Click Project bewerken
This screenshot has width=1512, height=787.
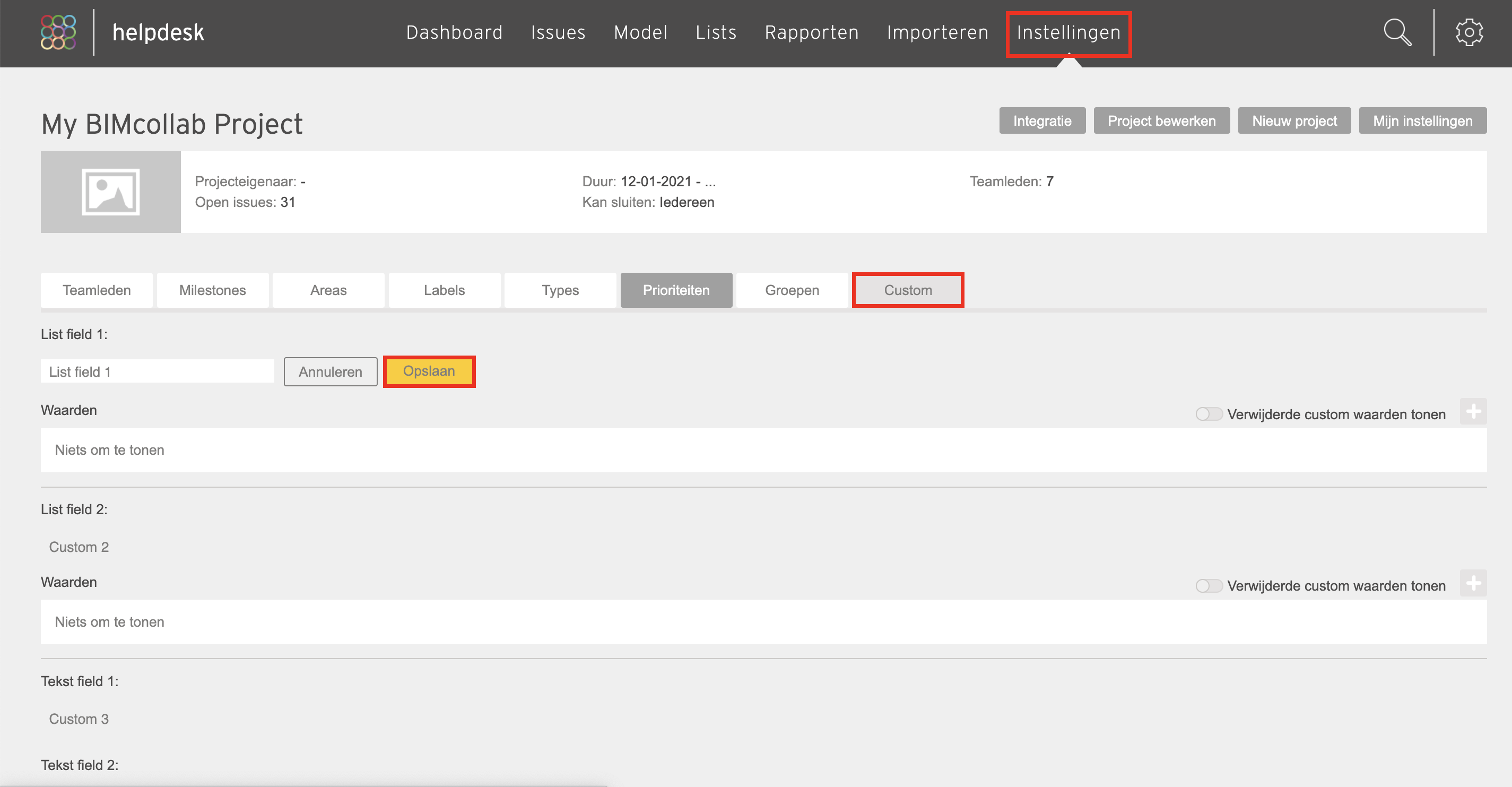pos(1161,120)
